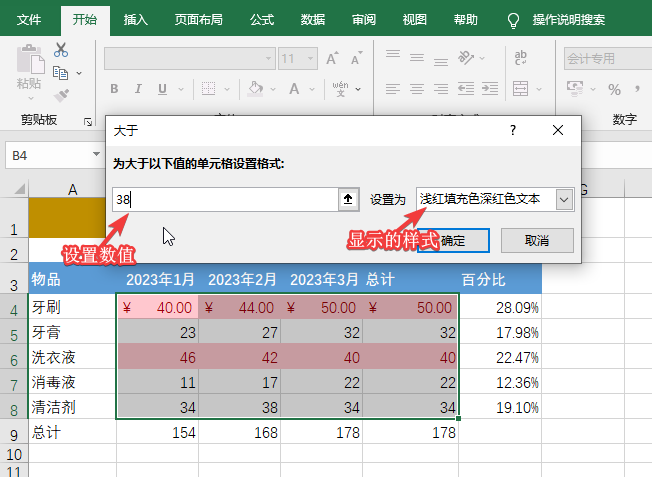This screenshot has width=652, height=477.
Task: Click the 确定 button in dialog
Action: 453,240
